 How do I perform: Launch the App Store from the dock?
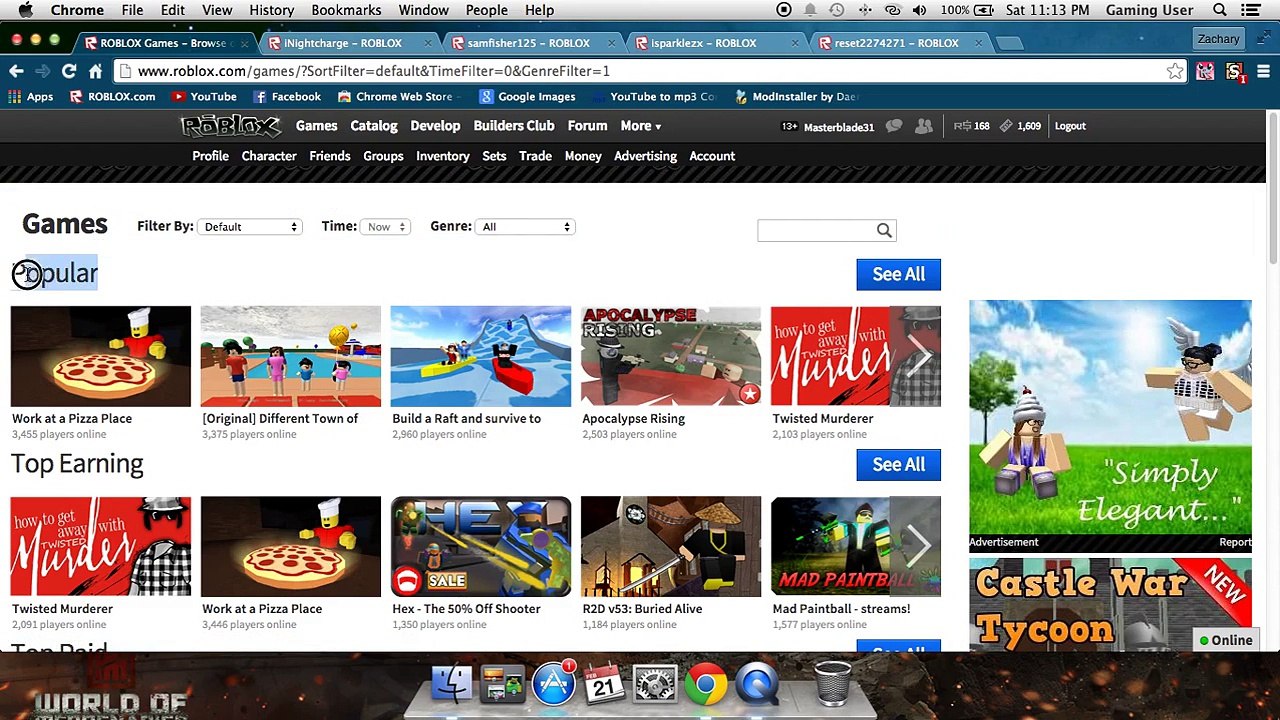point(553,685)
